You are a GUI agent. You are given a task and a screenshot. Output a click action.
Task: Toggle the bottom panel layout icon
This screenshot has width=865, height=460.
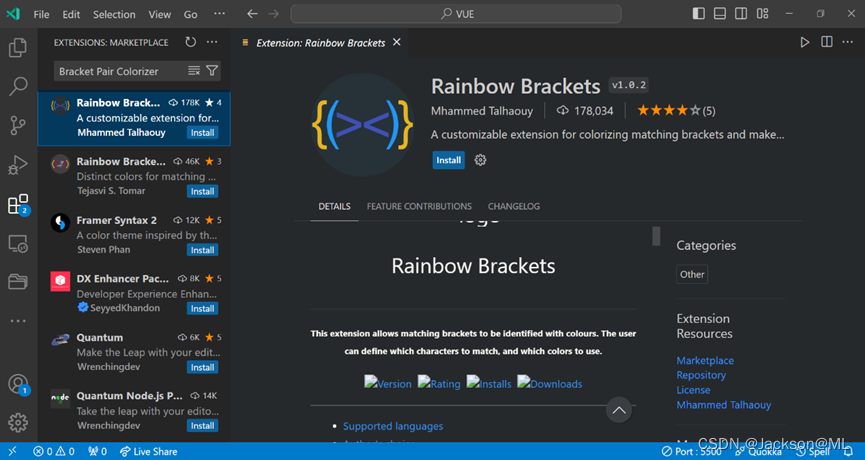pyautogui.click(x=719, y=14)
